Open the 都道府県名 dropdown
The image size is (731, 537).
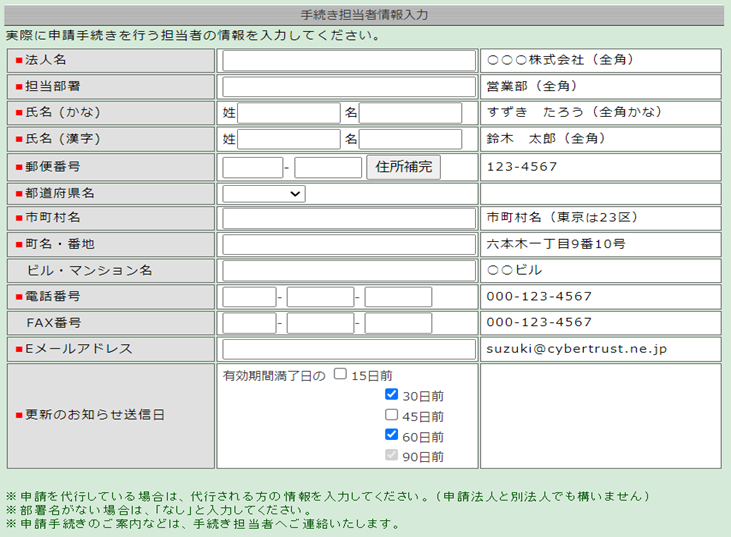pos(264,194)
